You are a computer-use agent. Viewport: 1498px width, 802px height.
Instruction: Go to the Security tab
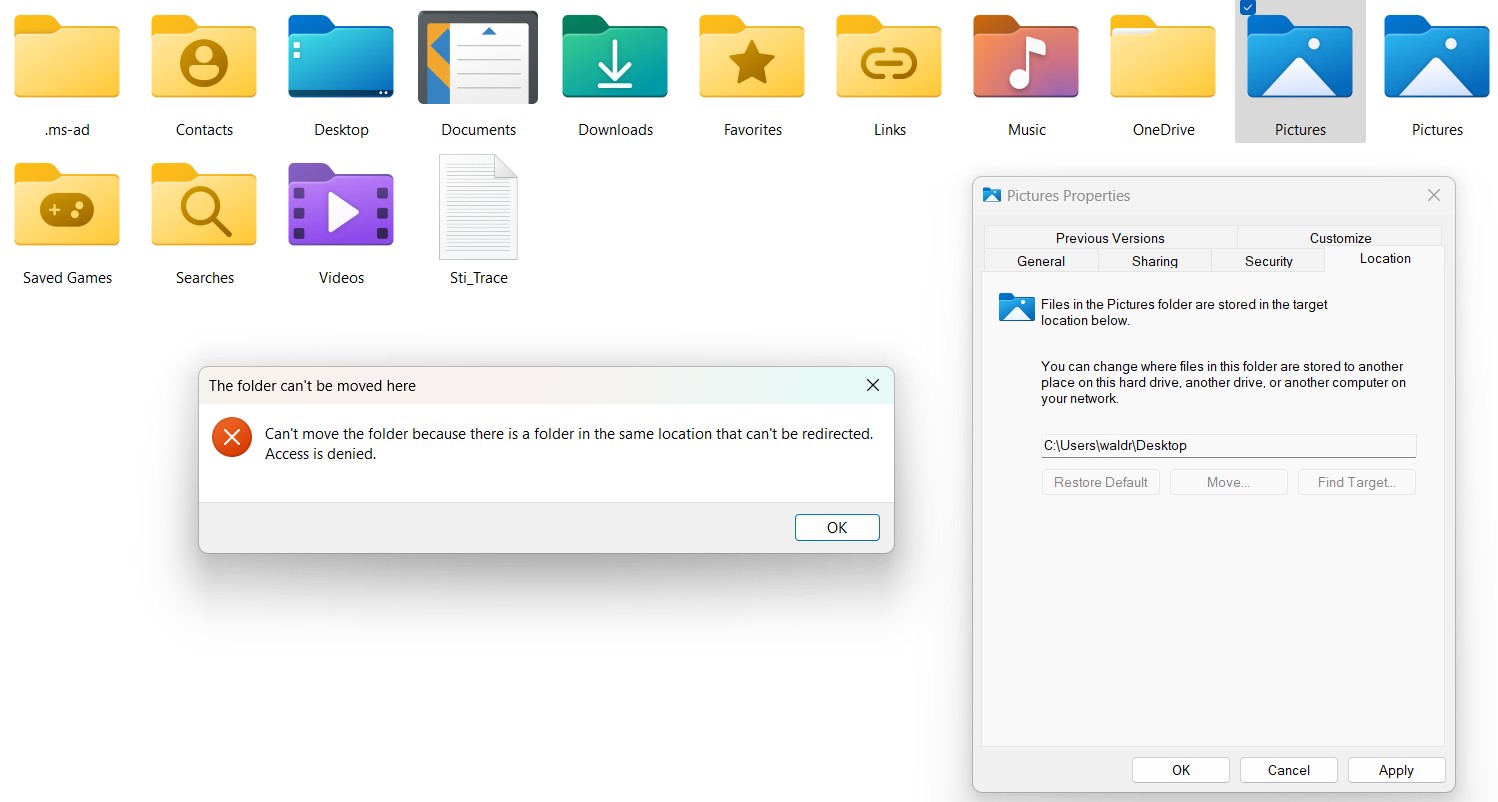pos(1269,261)
